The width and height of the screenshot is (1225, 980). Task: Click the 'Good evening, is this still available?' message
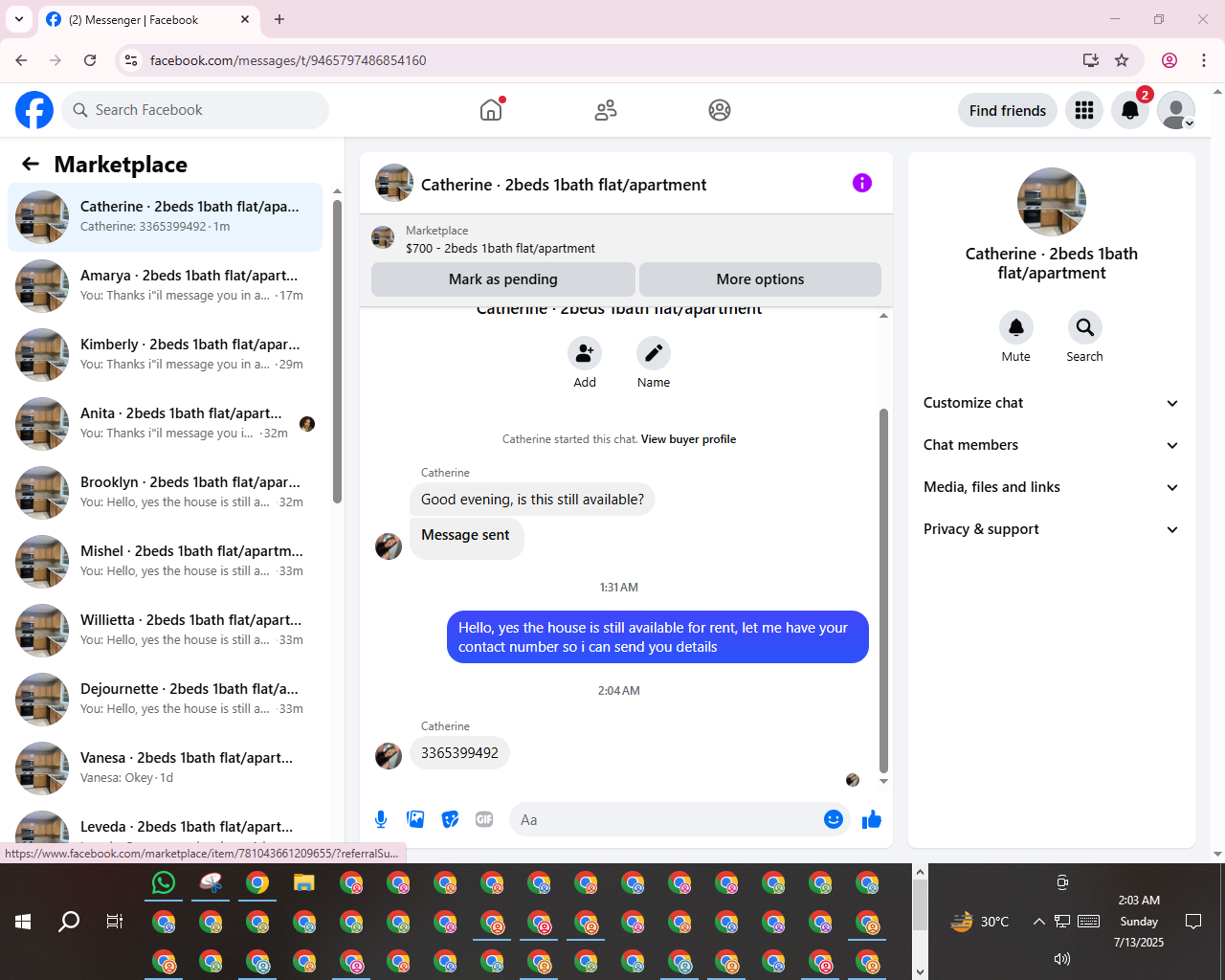coord(532,500)
